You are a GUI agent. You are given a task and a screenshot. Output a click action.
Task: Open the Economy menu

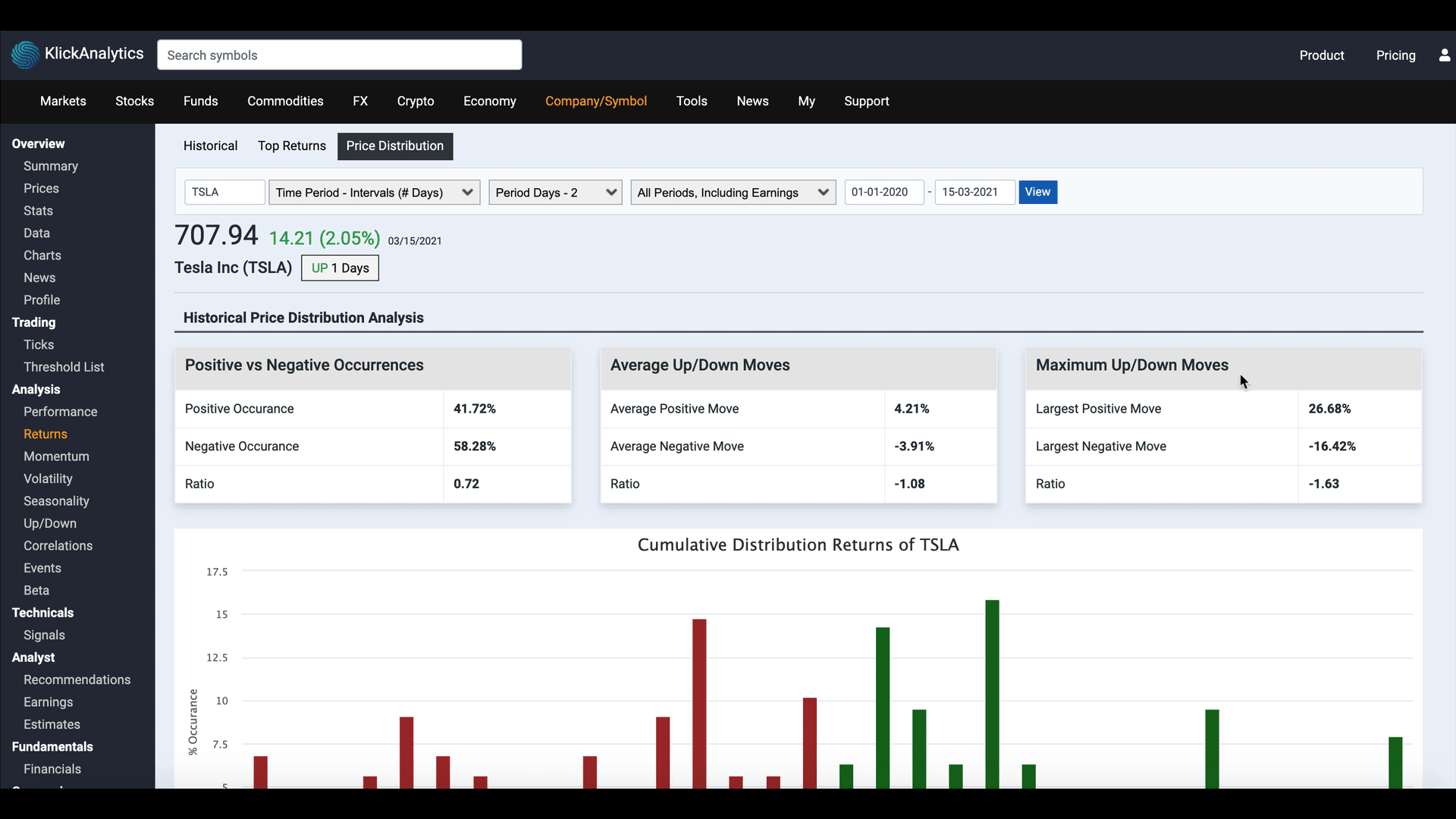[x=490, y=101]
